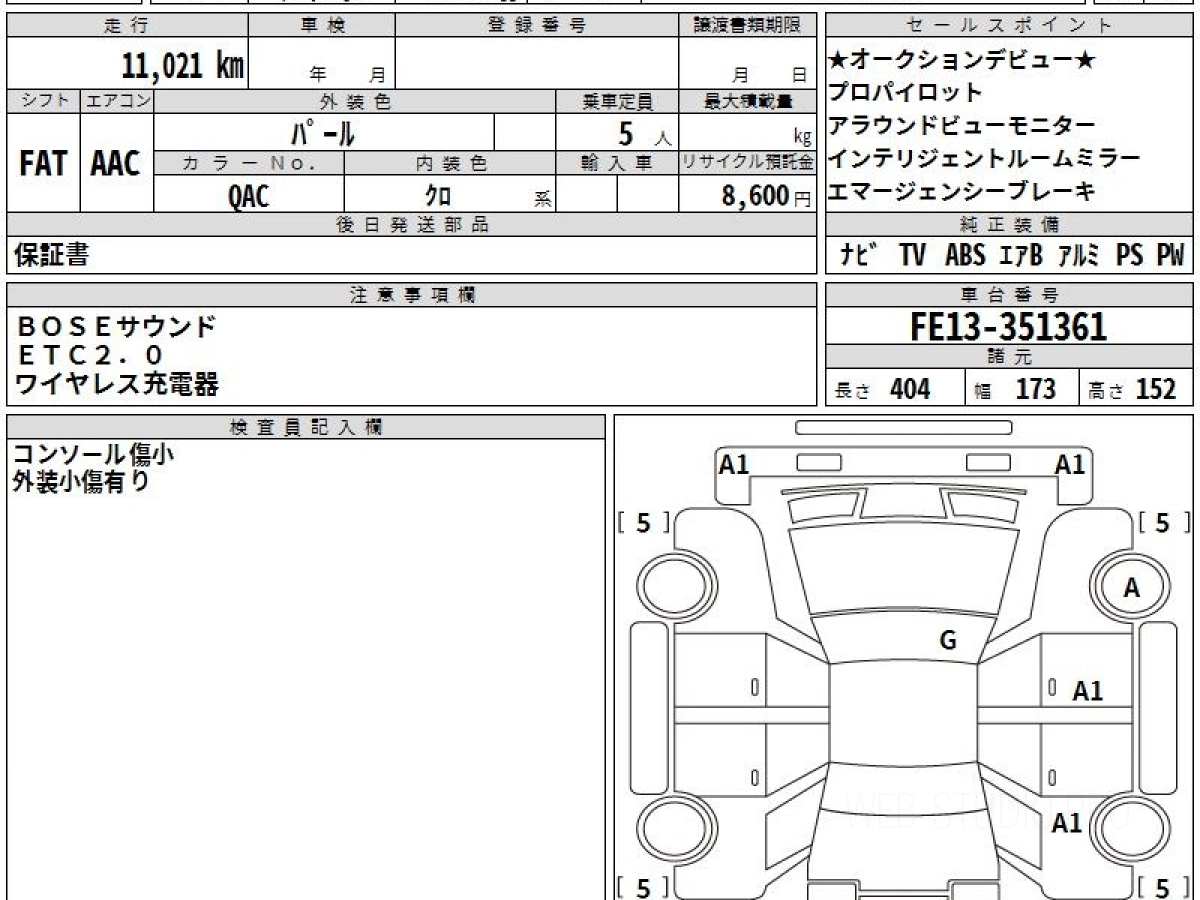Select the FAT shift value
This screenshot has width=1200, height=900.
pos(43,164)
